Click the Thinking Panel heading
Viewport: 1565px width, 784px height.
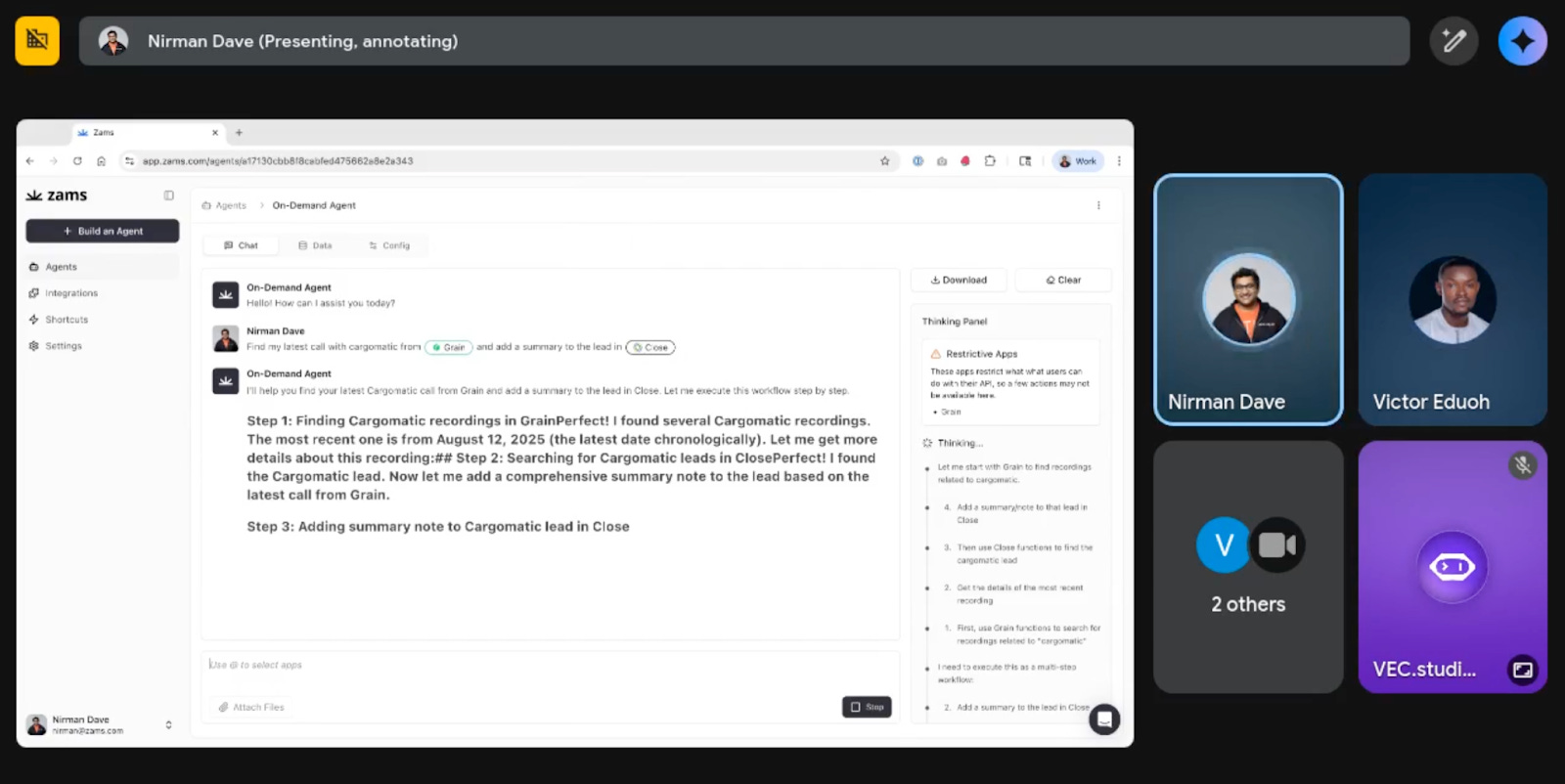click(x=955, y=322)
